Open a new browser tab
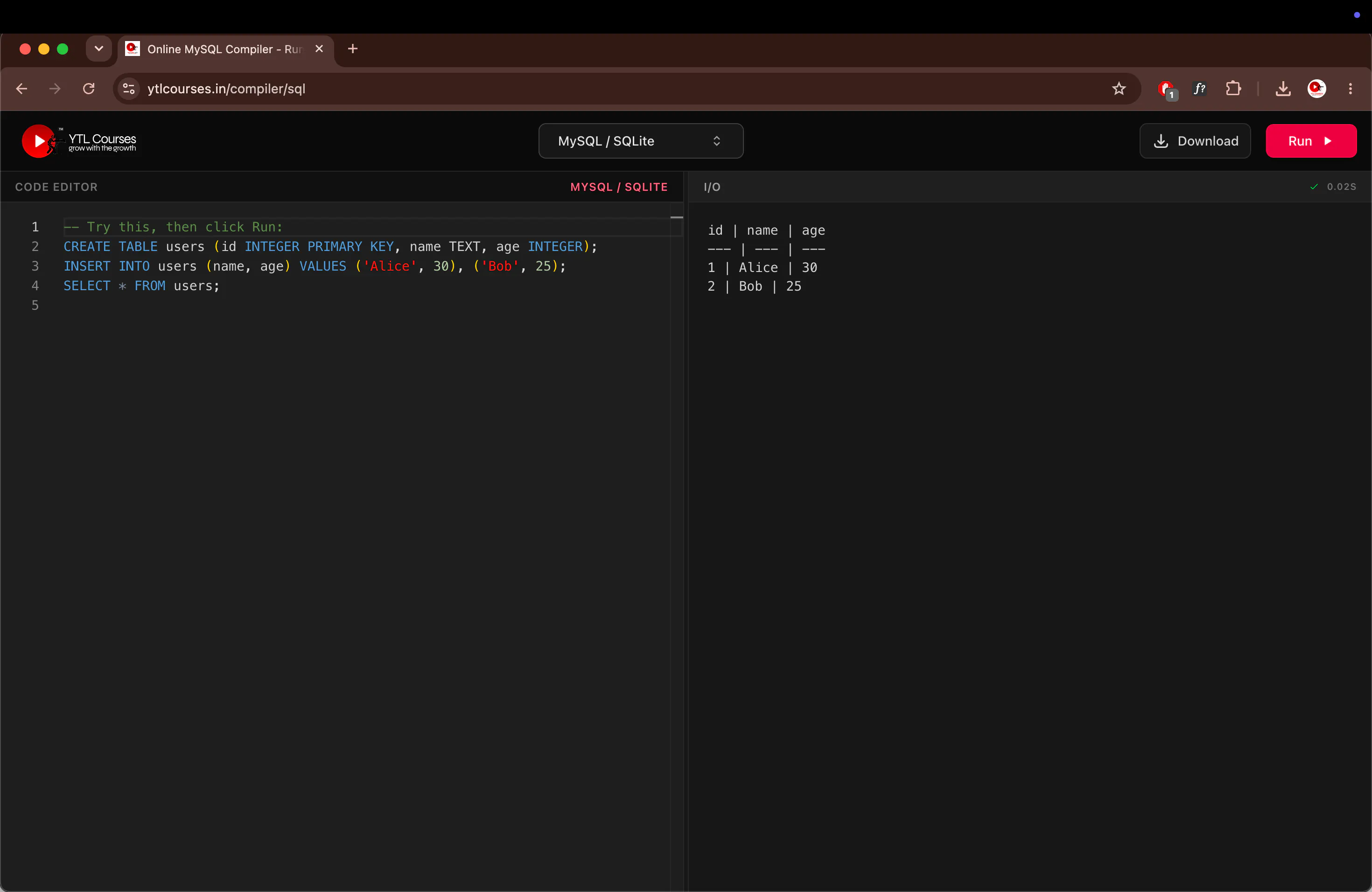 353,49
